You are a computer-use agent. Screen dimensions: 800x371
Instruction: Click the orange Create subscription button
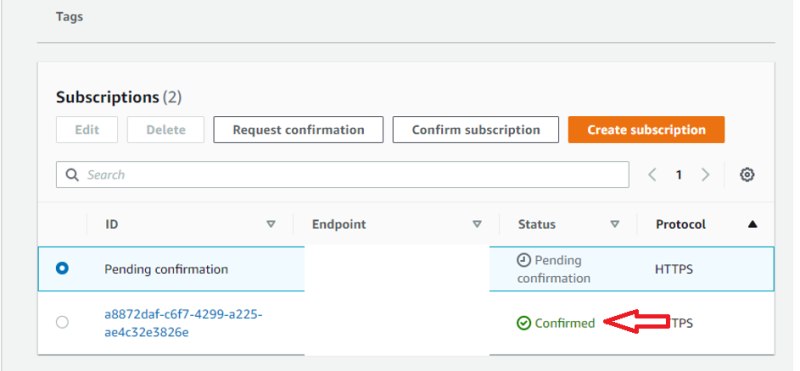pyautogui.click(x=646, y=130)
